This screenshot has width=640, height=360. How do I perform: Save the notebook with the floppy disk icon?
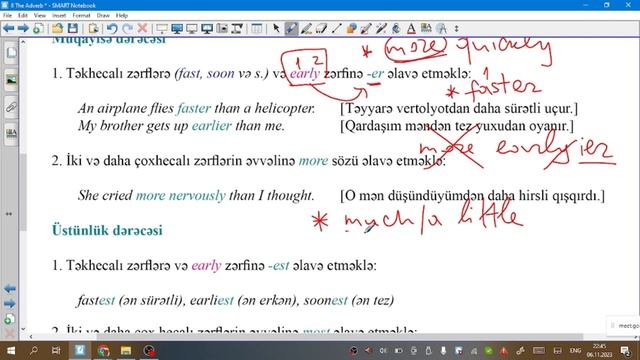[x=73, y=29]
